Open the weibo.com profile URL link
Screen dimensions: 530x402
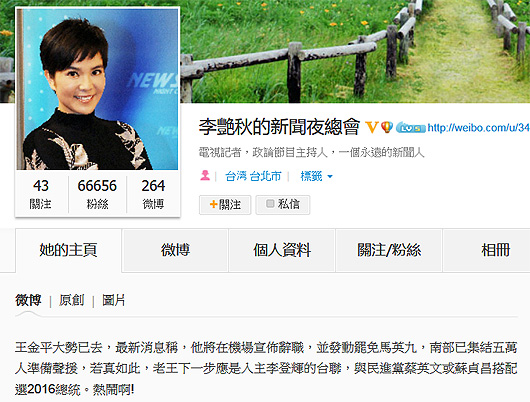[x=479, y=128]
